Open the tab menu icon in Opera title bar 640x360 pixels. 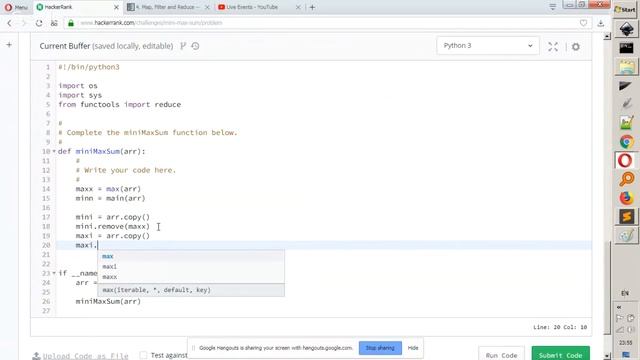pyautogui.click(x=553, y=7)
